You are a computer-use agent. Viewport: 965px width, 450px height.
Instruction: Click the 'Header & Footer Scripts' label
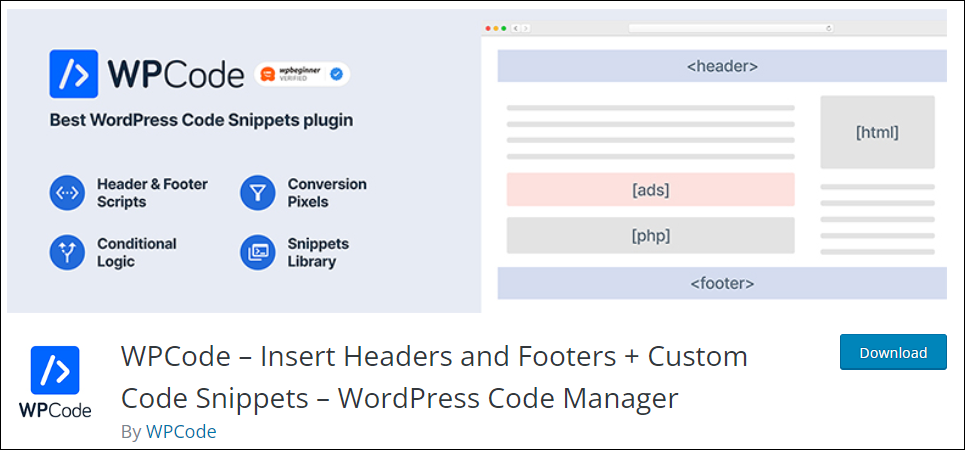pyautogui.click(x=152, y=193)
